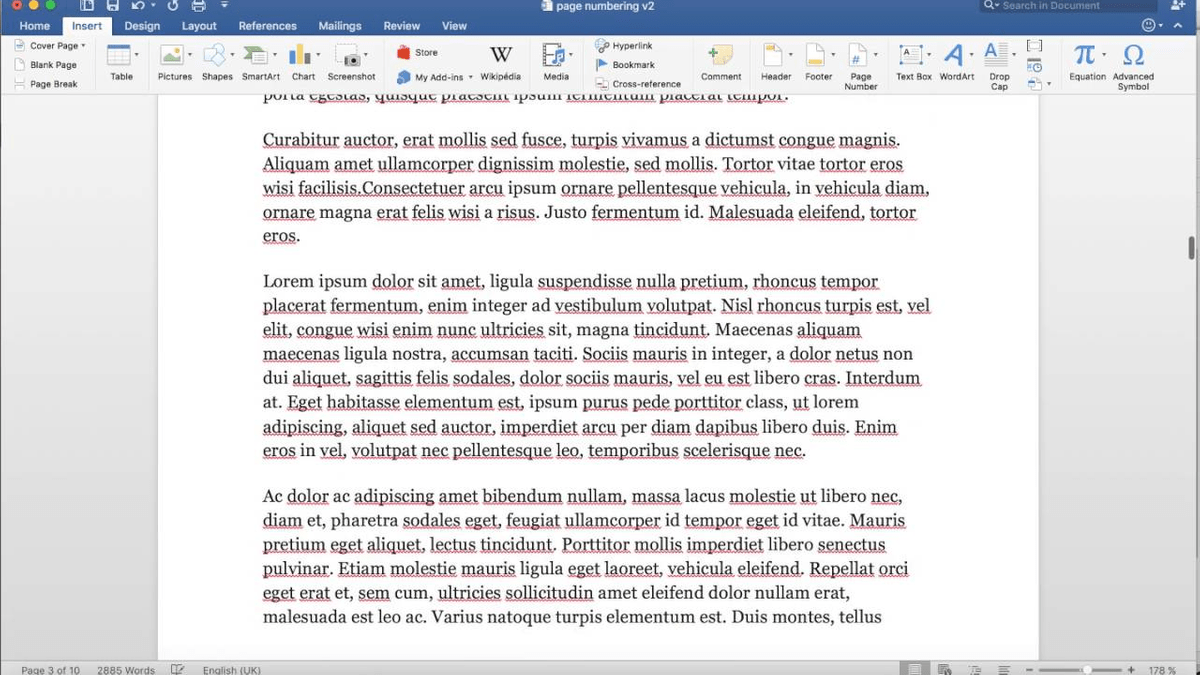Image resolution: width=1200 pixels, height=675 pixels.
Task: Expand the Cover Page dropdown
Action: coord(83,46)
